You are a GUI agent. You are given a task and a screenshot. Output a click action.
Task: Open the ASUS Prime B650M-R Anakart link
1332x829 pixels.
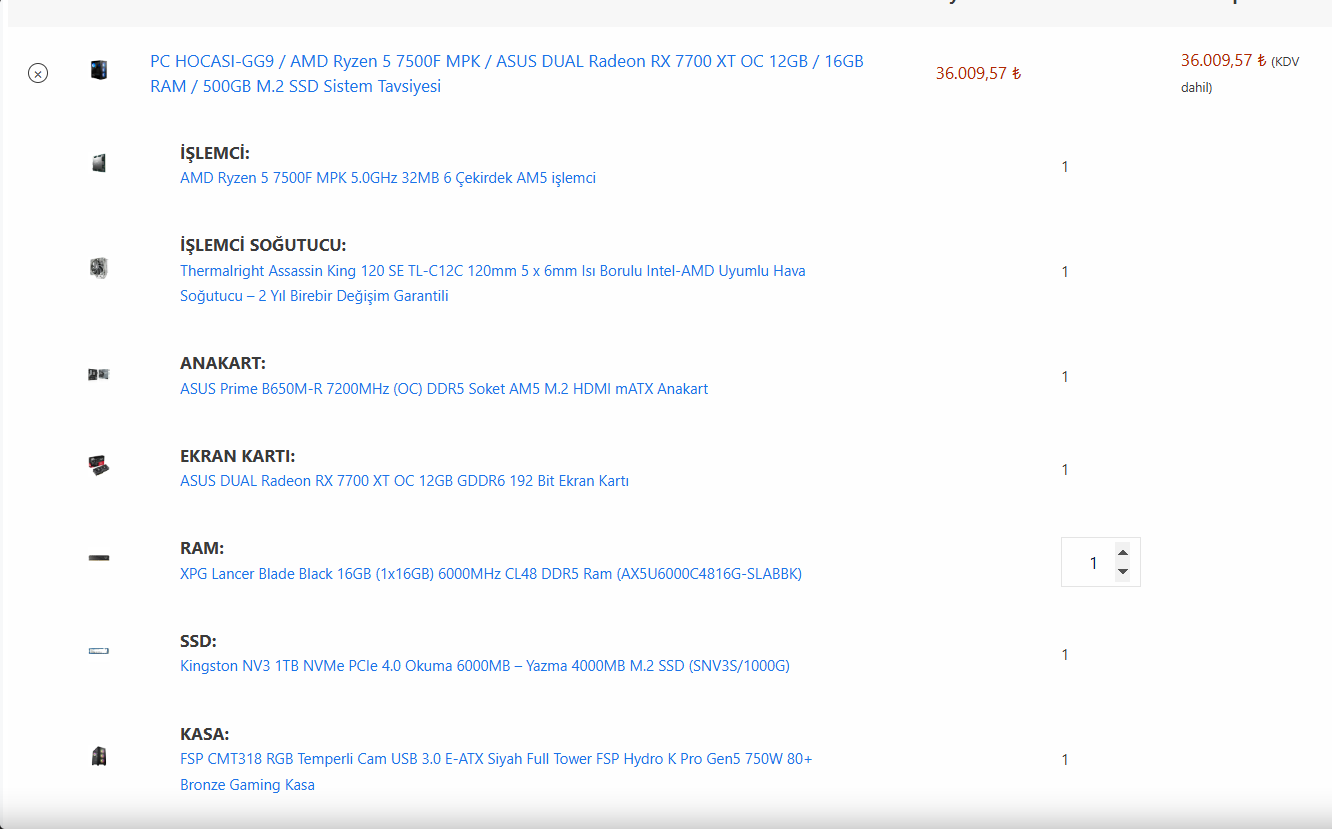pos(444,389)
